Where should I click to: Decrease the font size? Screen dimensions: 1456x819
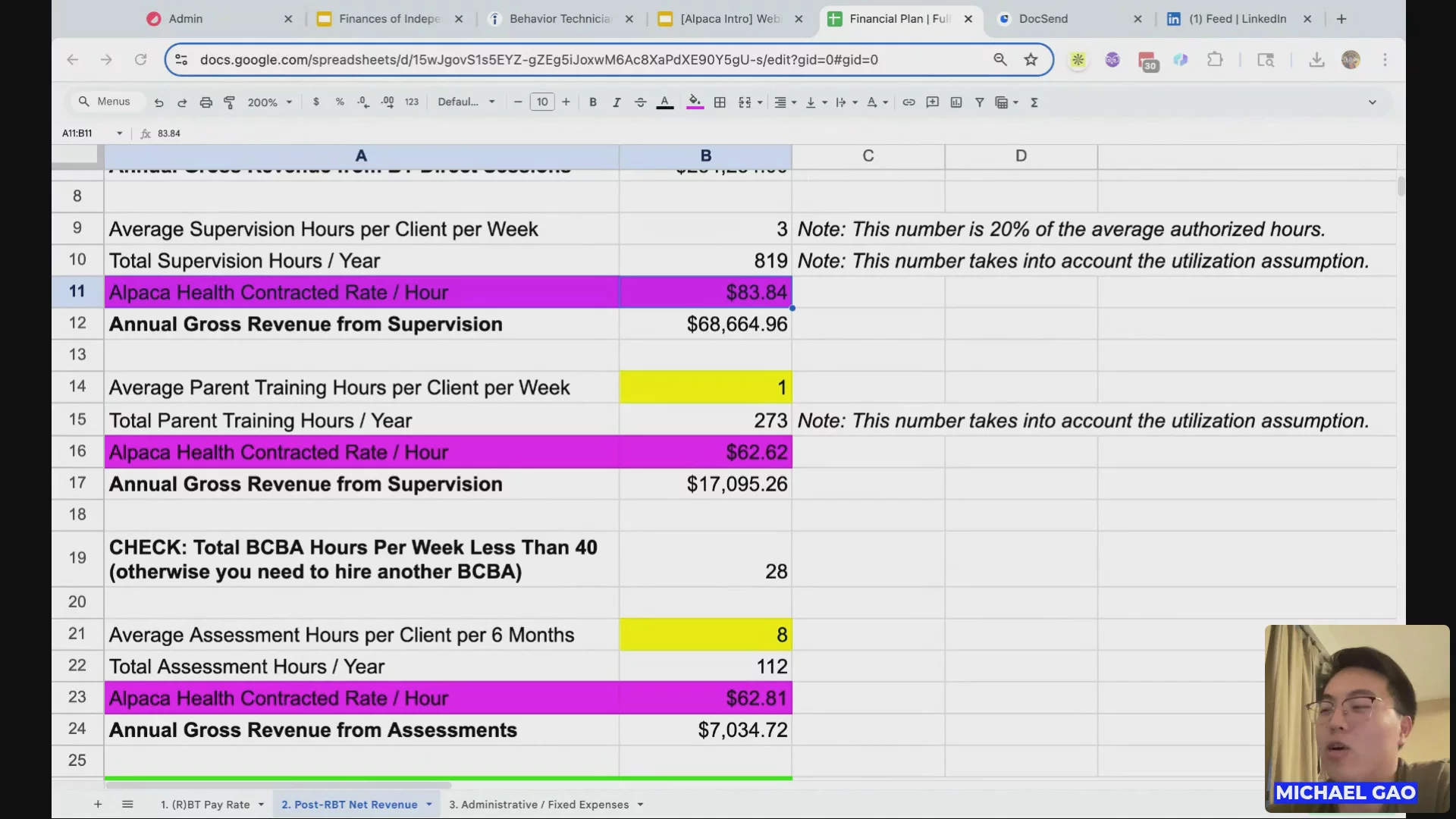tap(518, 102)
